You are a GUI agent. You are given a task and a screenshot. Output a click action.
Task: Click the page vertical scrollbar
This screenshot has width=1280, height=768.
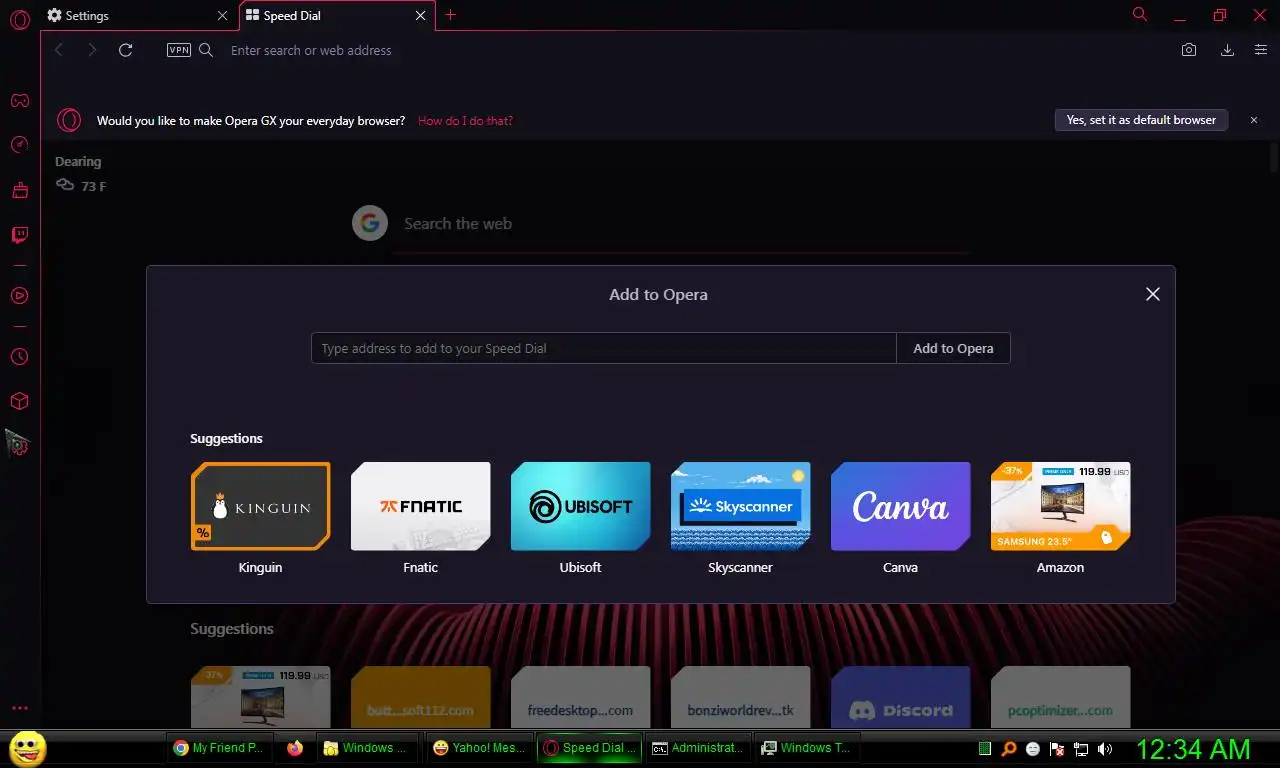click(x=1274, y=158)
